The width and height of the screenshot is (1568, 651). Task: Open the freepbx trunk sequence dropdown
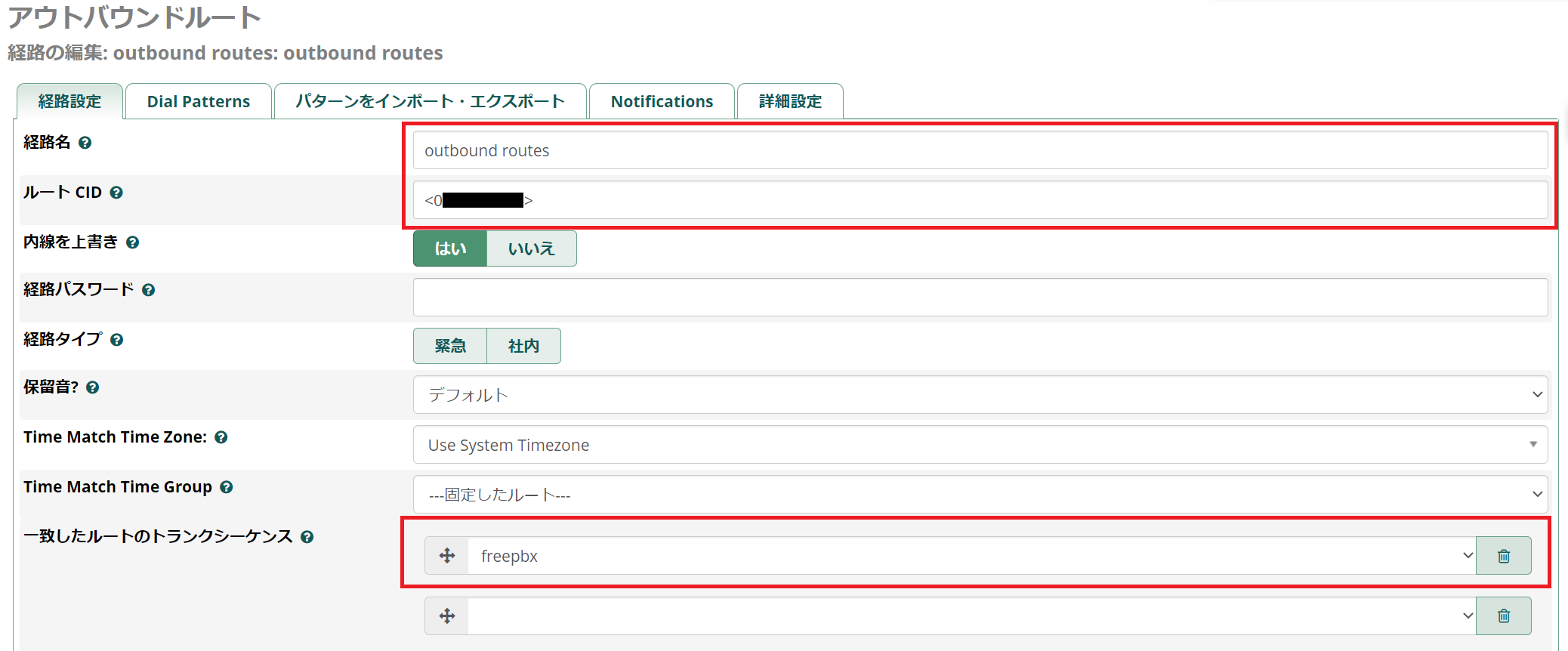[971, 556]
